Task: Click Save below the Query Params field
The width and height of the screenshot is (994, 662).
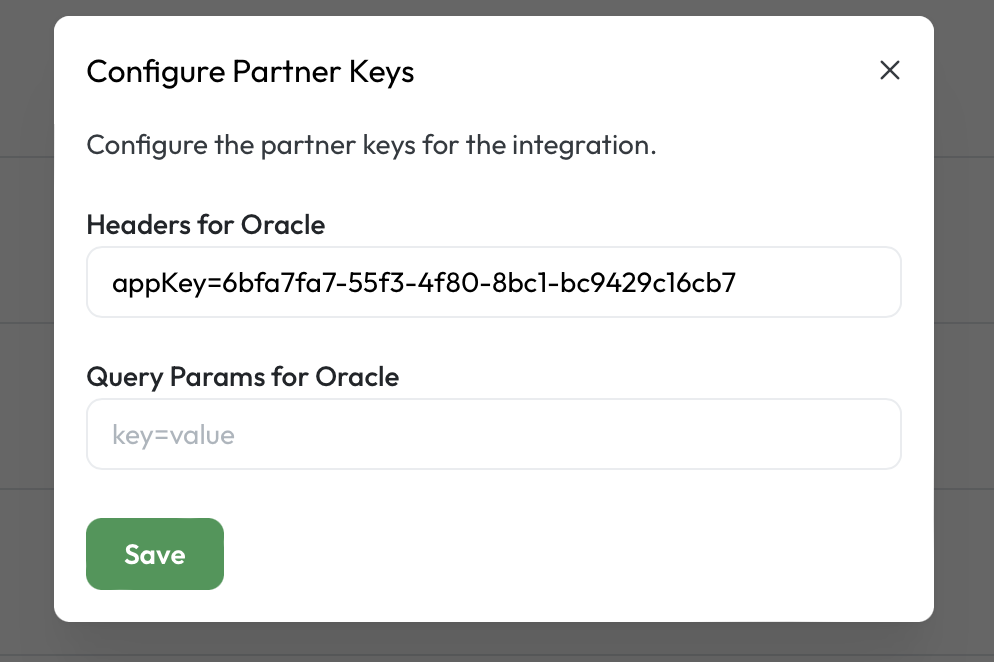Action: tap(155, 554)
